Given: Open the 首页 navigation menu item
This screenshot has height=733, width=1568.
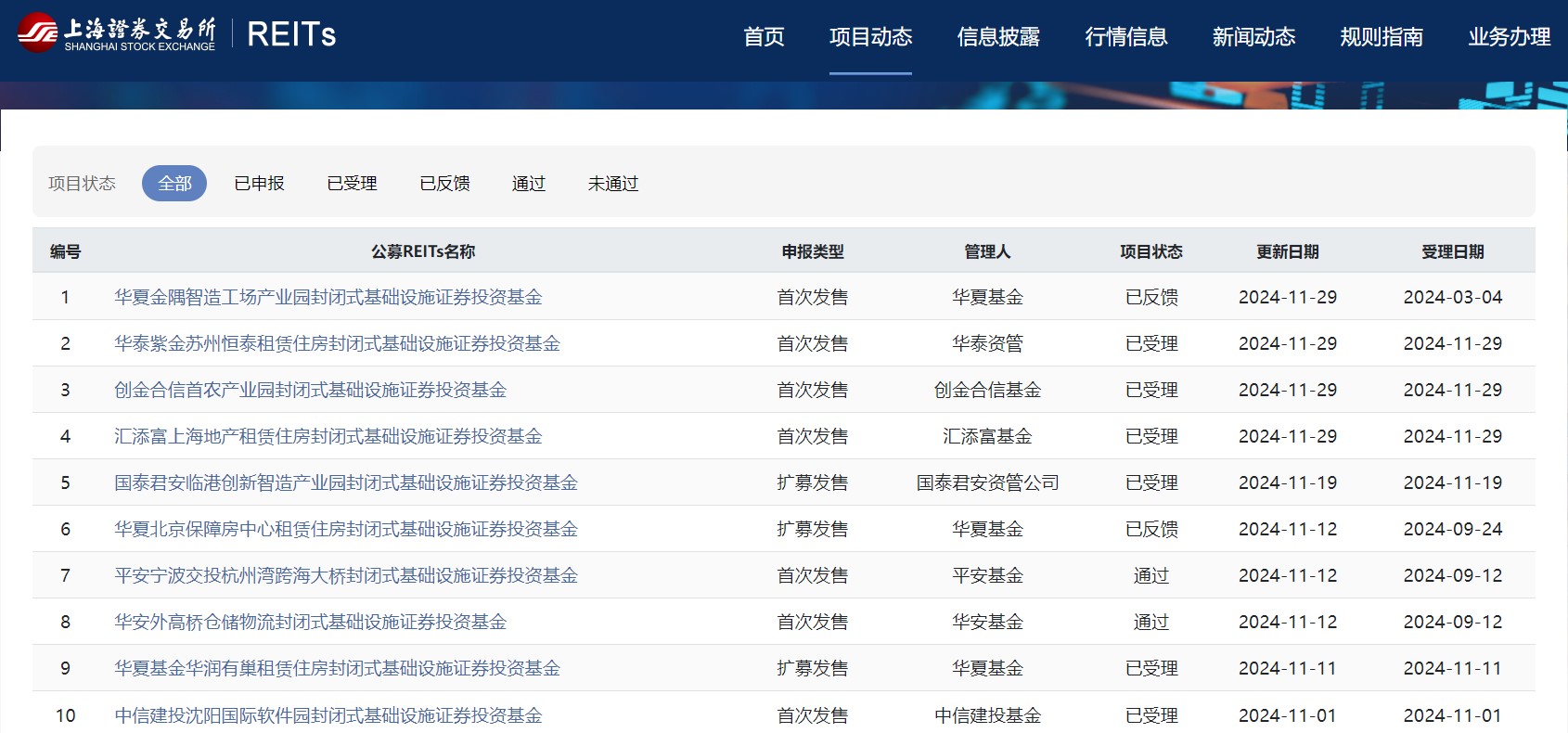Looking at the screenshot, I should tap(764, 37).
